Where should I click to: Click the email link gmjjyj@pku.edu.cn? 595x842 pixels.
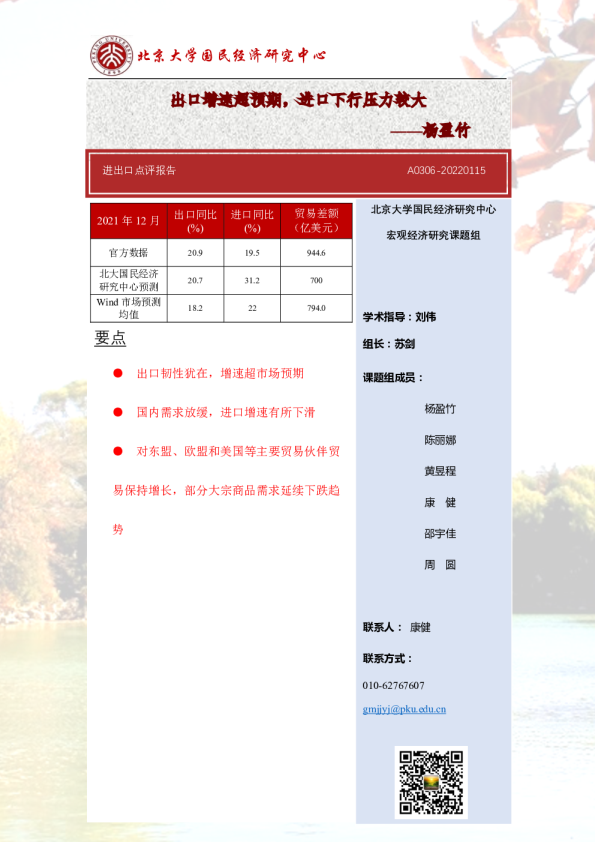coord(404,709)
